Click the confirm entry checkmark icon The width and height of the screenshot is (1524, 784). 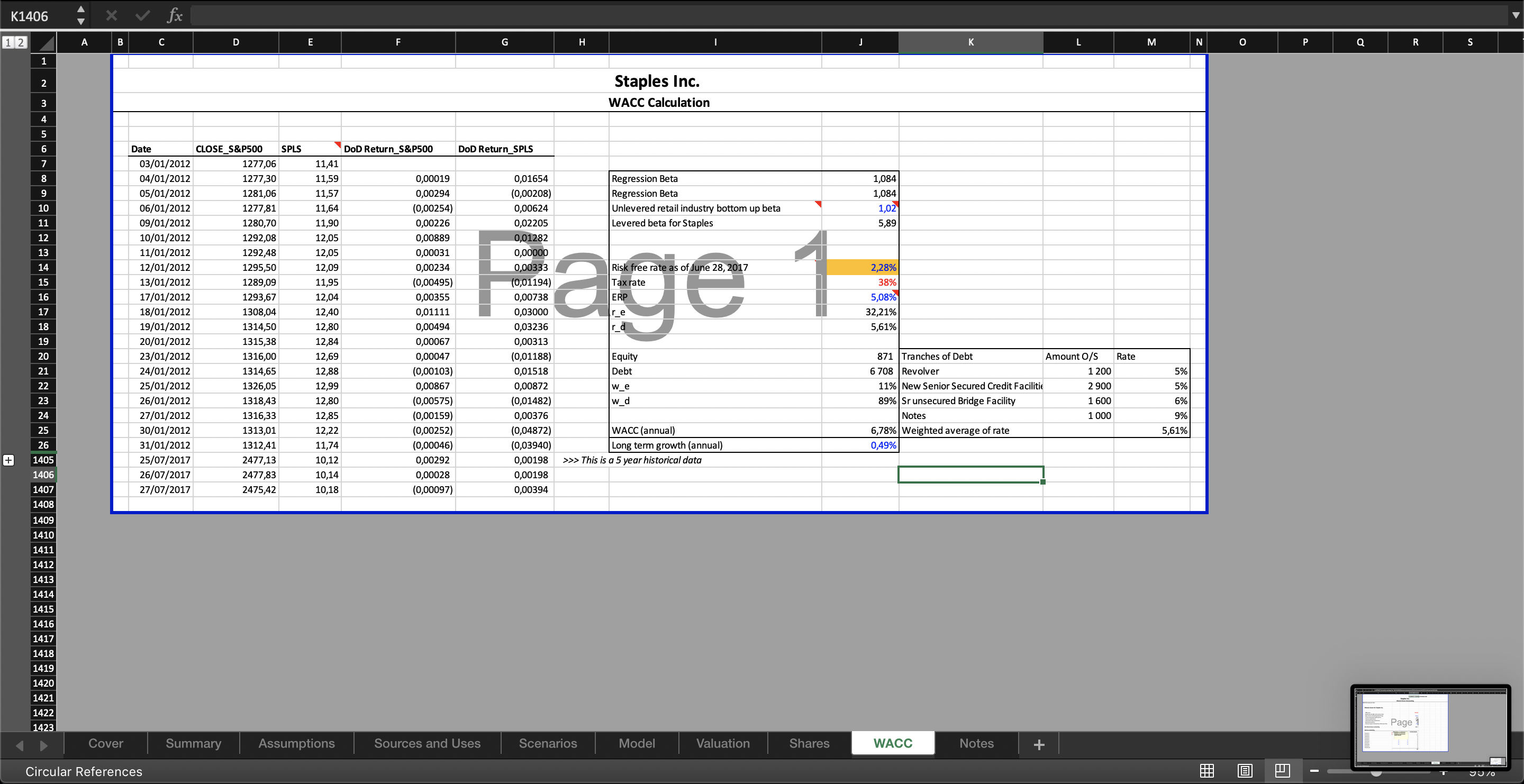coord(142,15)
